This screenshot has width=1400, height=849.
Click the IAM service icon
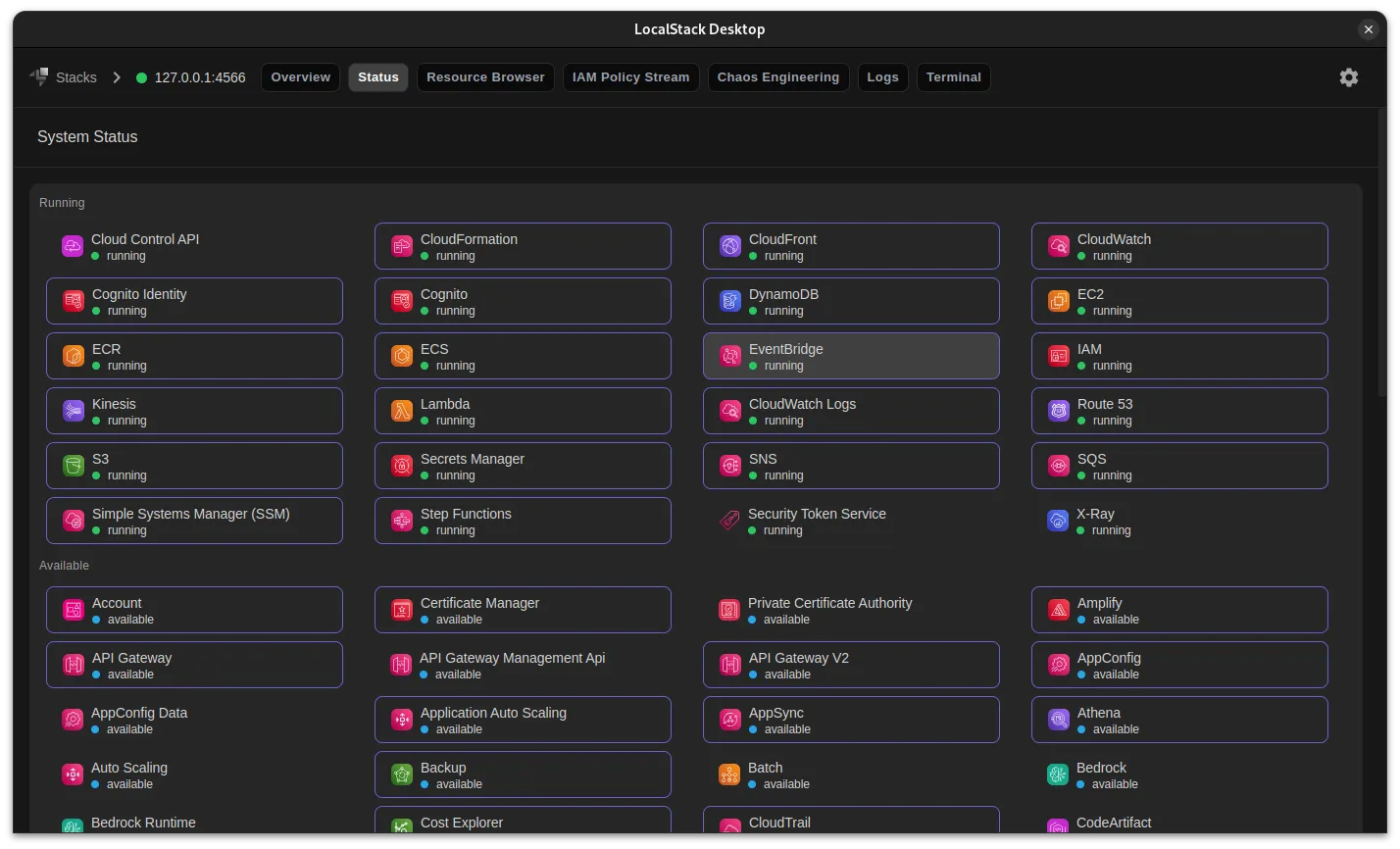pos(1058,356)
